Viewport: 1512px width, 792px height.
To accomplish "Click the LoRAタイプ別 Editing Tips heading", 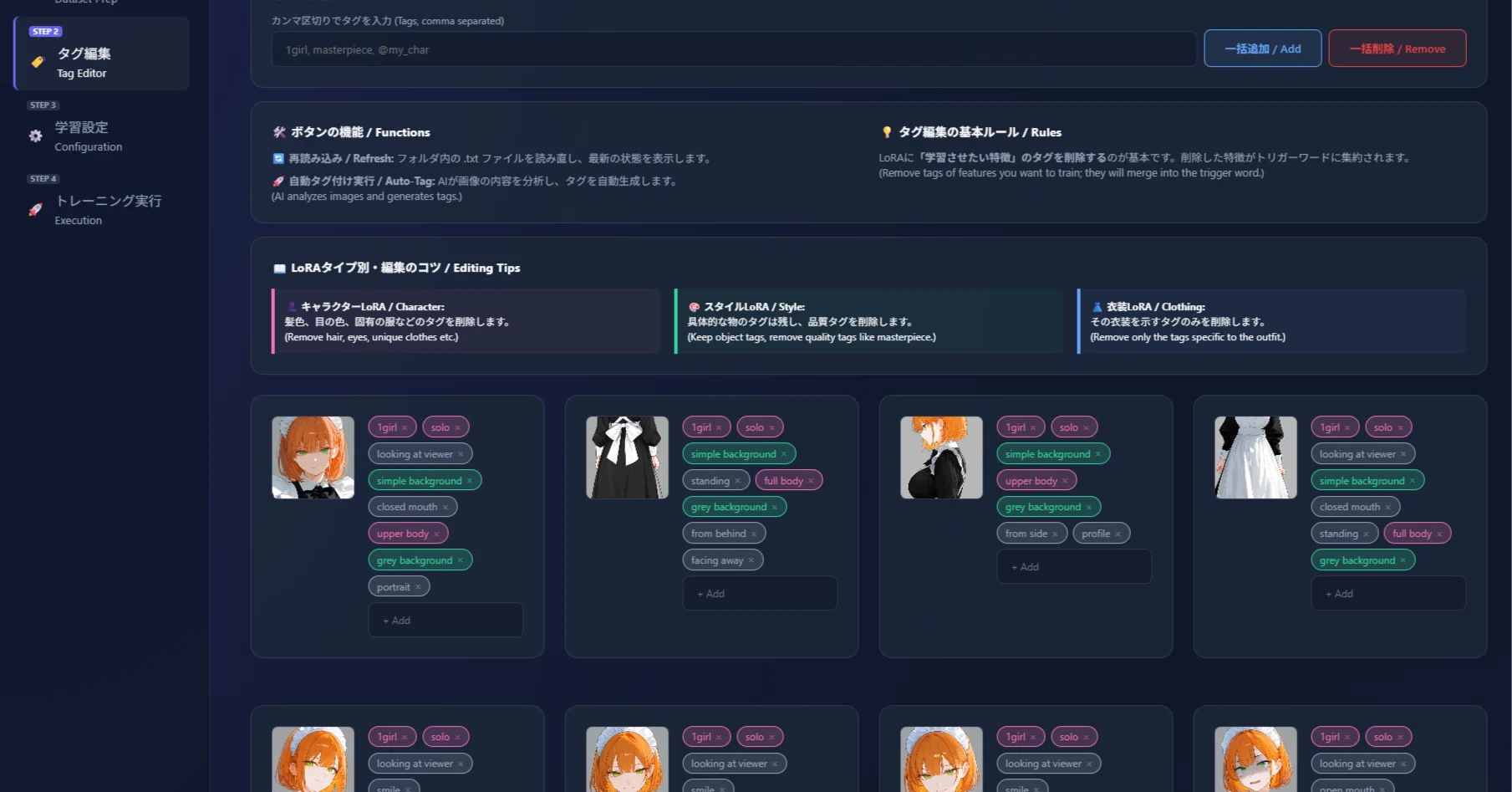I will pos(397,268).
